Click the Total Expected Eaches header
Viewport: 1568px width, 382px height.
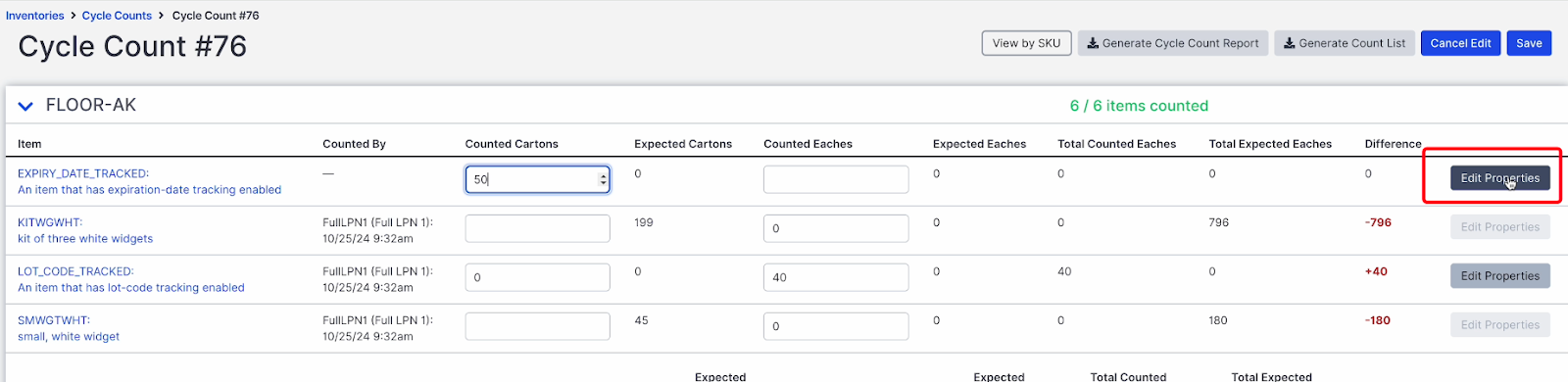click(1270, 144)
